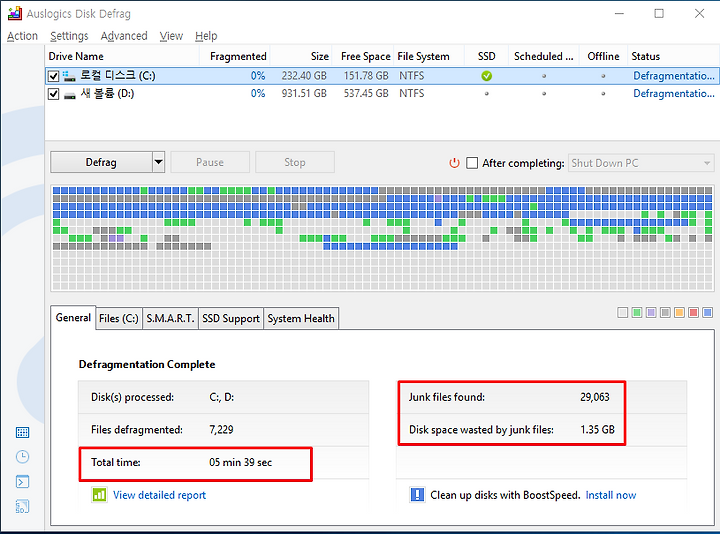The image size is (720, 534).
Task: Sort by File System column header
Action: click(428, 56)
